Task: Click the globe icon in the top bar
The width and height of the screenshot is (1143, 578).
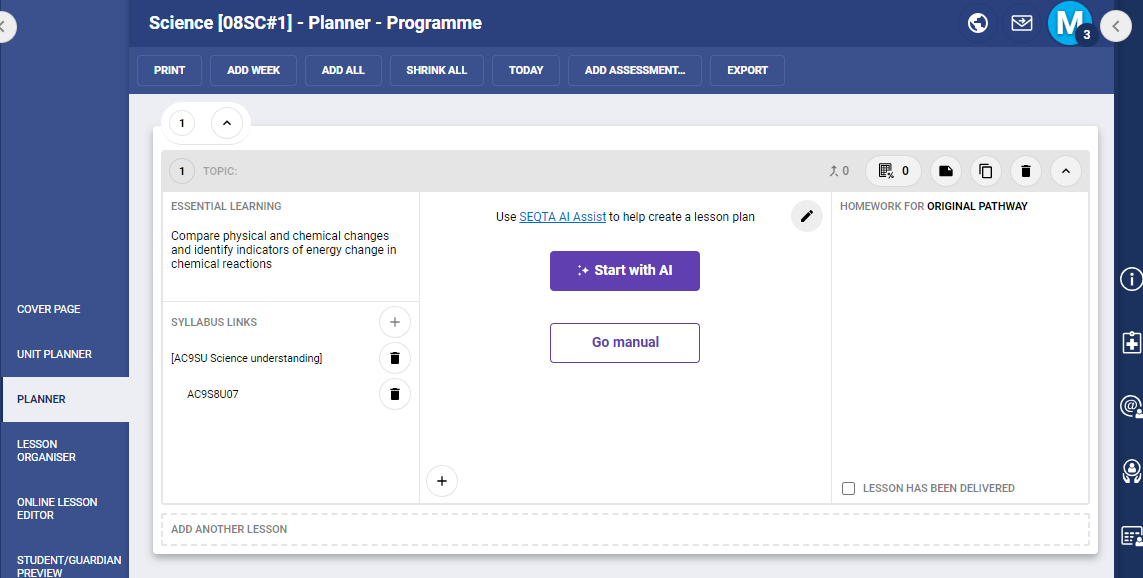Action: coord(977,22)
